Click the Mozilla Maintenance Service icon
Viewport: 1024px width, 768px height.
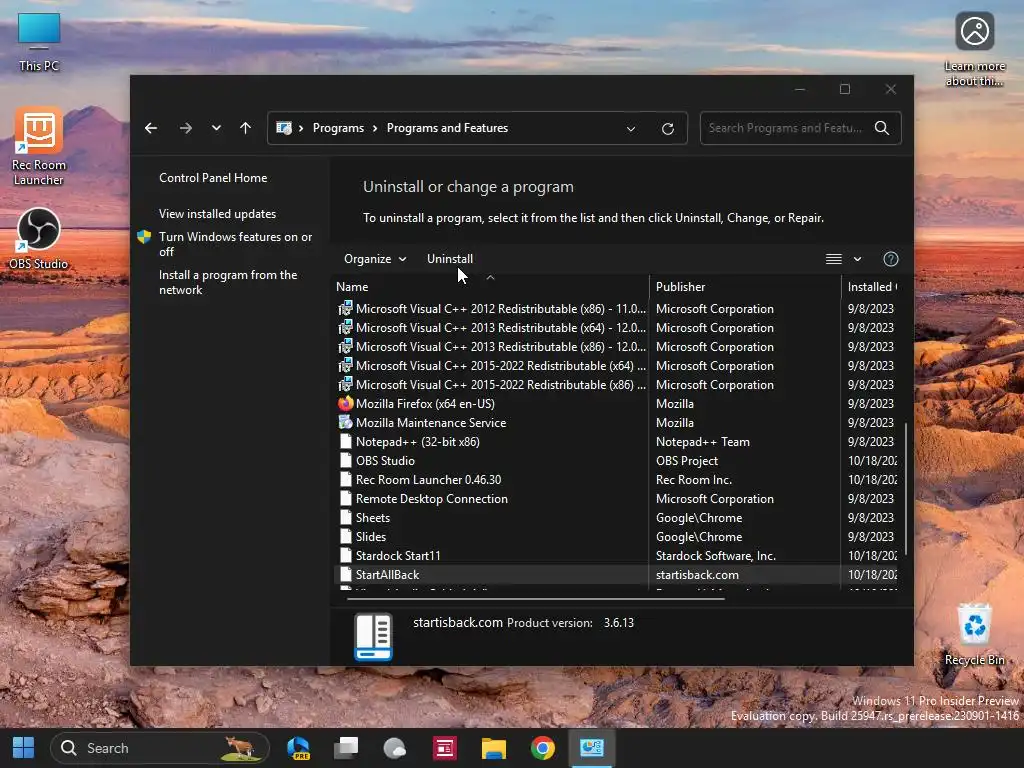click(x=345, y=423)
